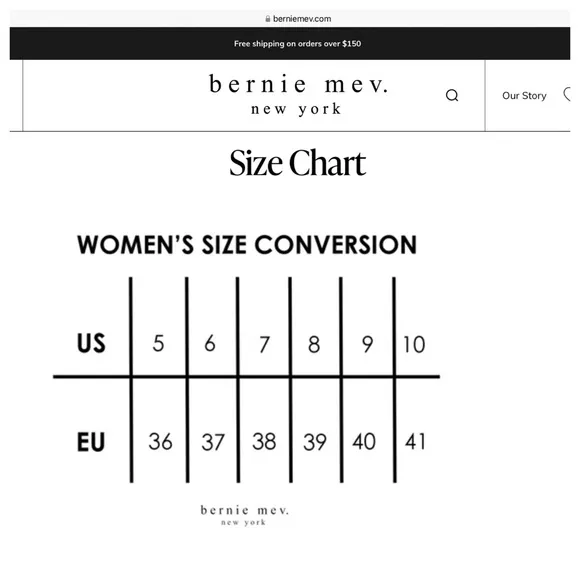This screenshot has width=580, height=580.
Task: Click the EU 38 cell
Action: (264, 441)
